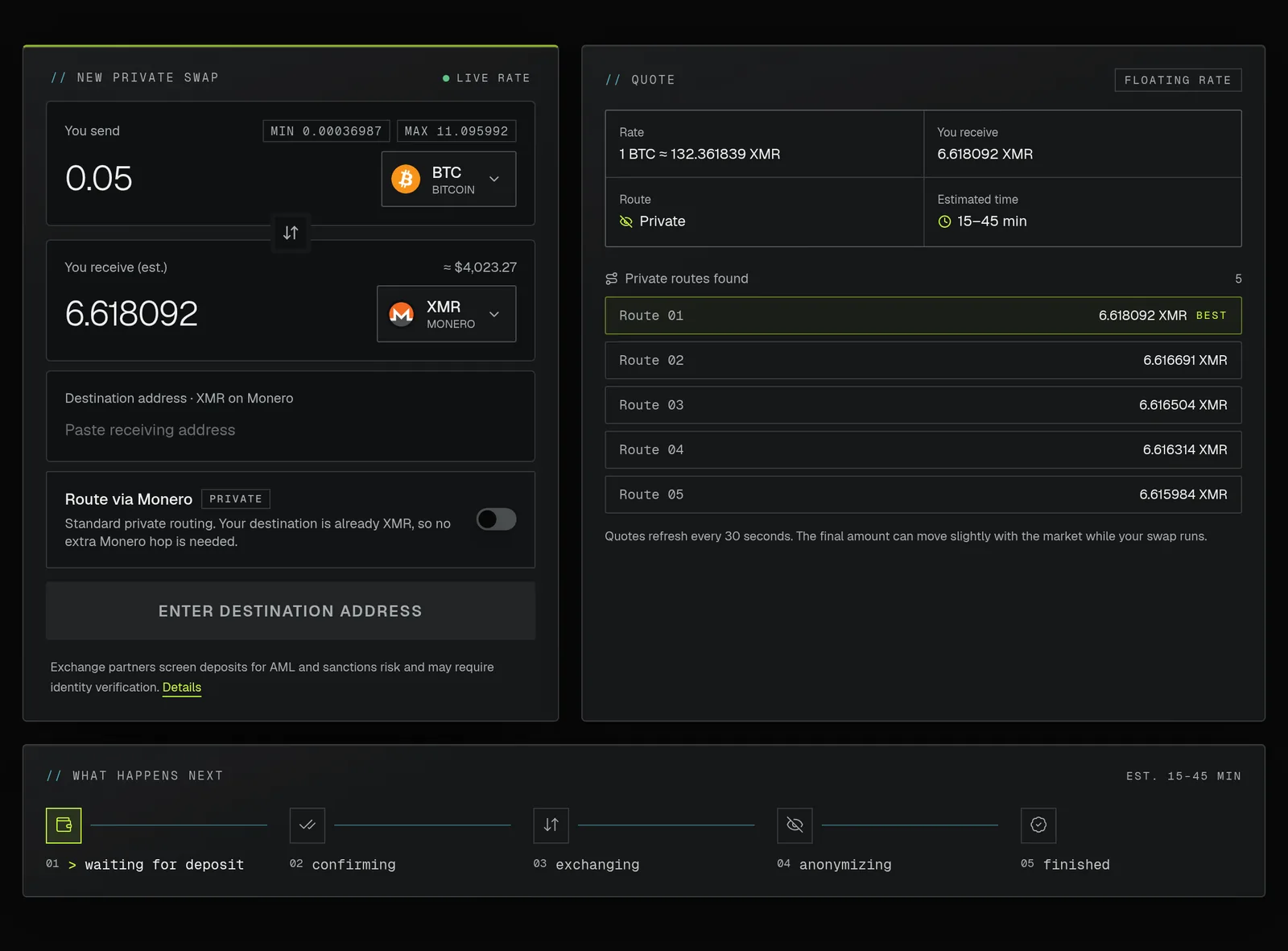Toggle the Route via Monero switch
This screenshot has width=1288, height=951.
(x=496, y=519)
